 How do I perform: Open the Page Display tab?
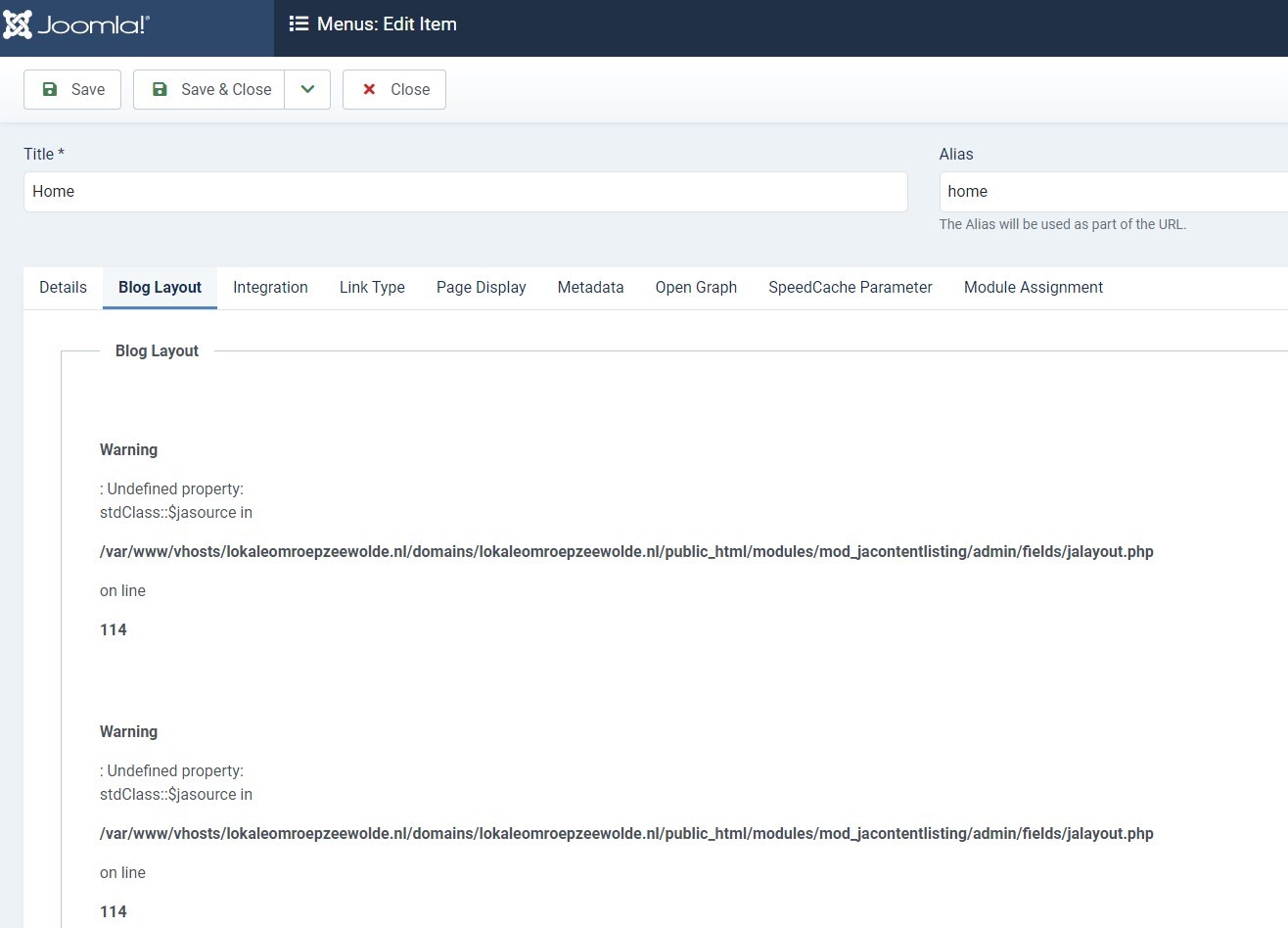[481, 287]
